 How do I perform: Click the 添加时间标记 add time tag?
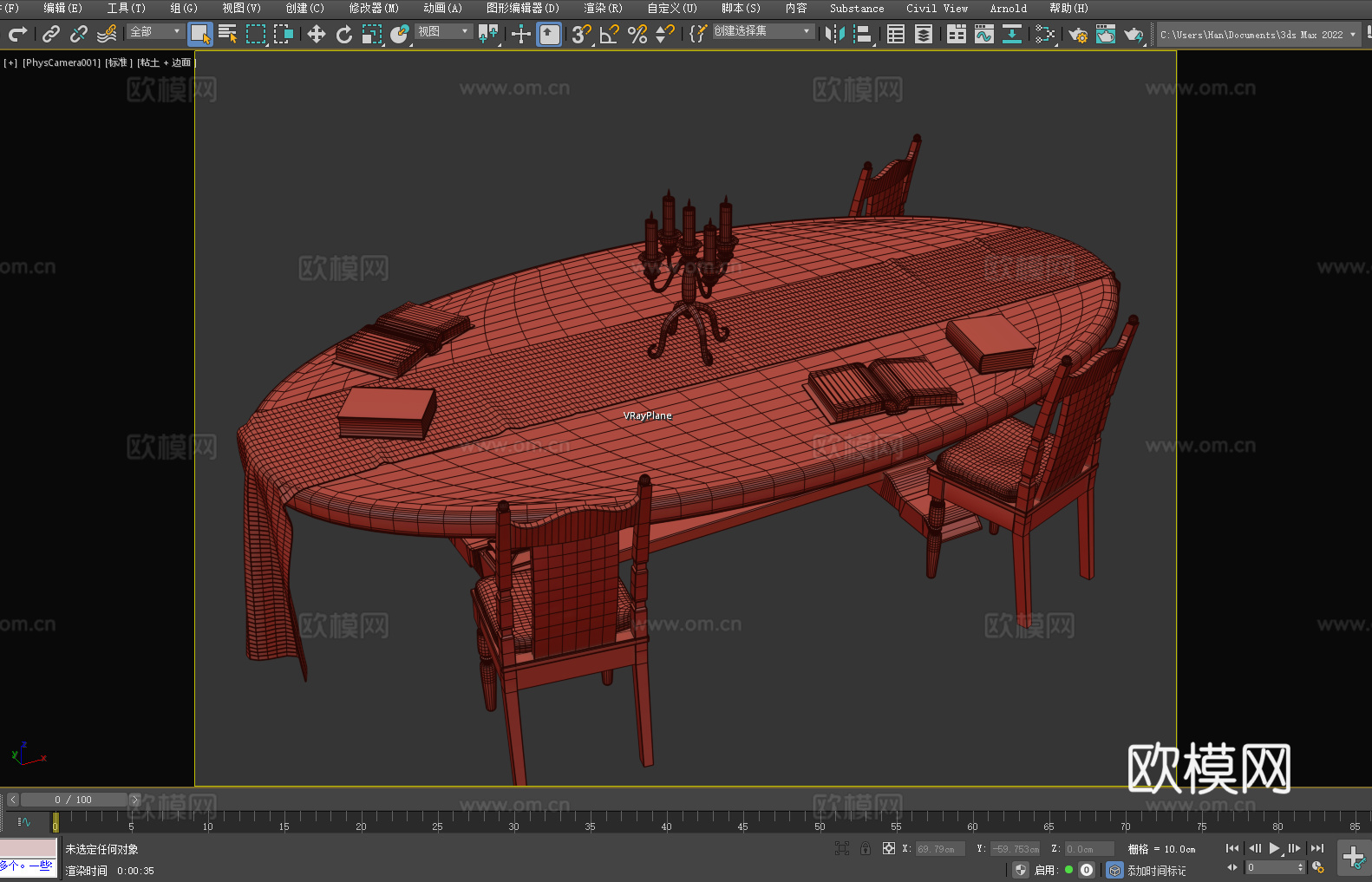click(1157, 871)
